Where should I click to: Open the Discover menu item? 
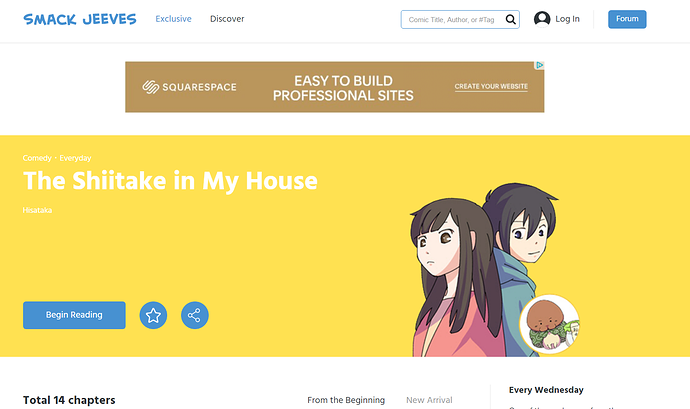[227, 19]
